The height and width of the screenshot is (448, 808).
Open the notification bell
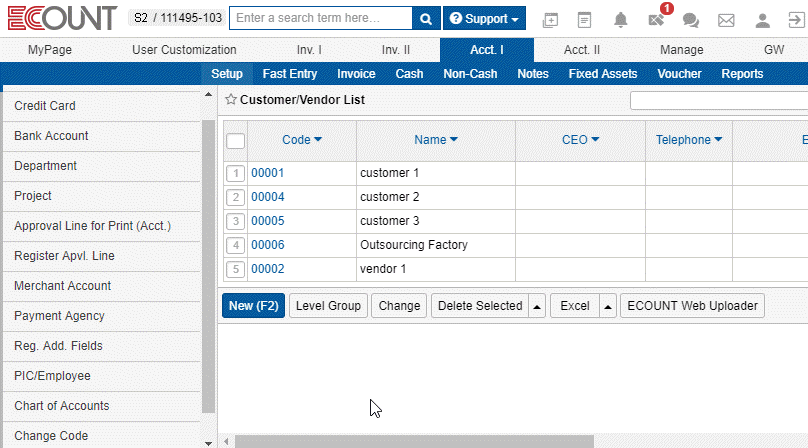point(621,20)
